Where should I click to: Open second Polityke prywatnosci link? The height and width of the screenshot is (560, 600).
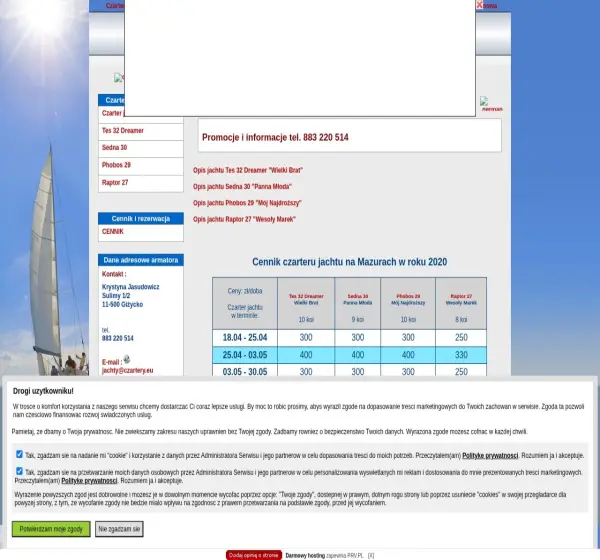point(89,480)
